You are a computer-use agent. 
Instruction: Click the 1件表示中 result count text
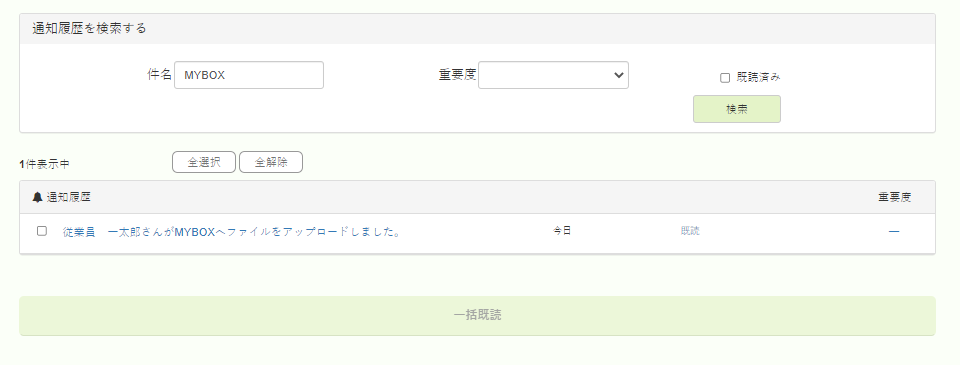[x=45, y=164]
